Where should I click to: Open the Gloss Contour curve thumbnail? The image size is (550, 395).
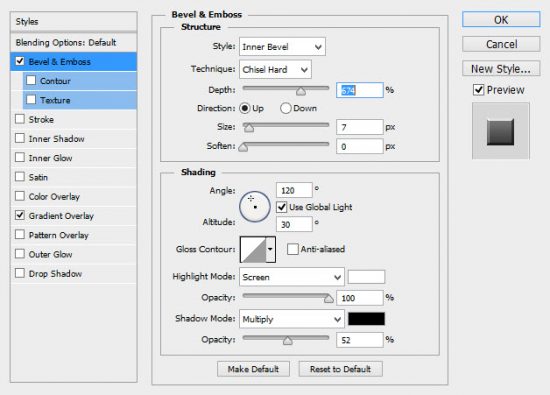(x=253, y=249)
